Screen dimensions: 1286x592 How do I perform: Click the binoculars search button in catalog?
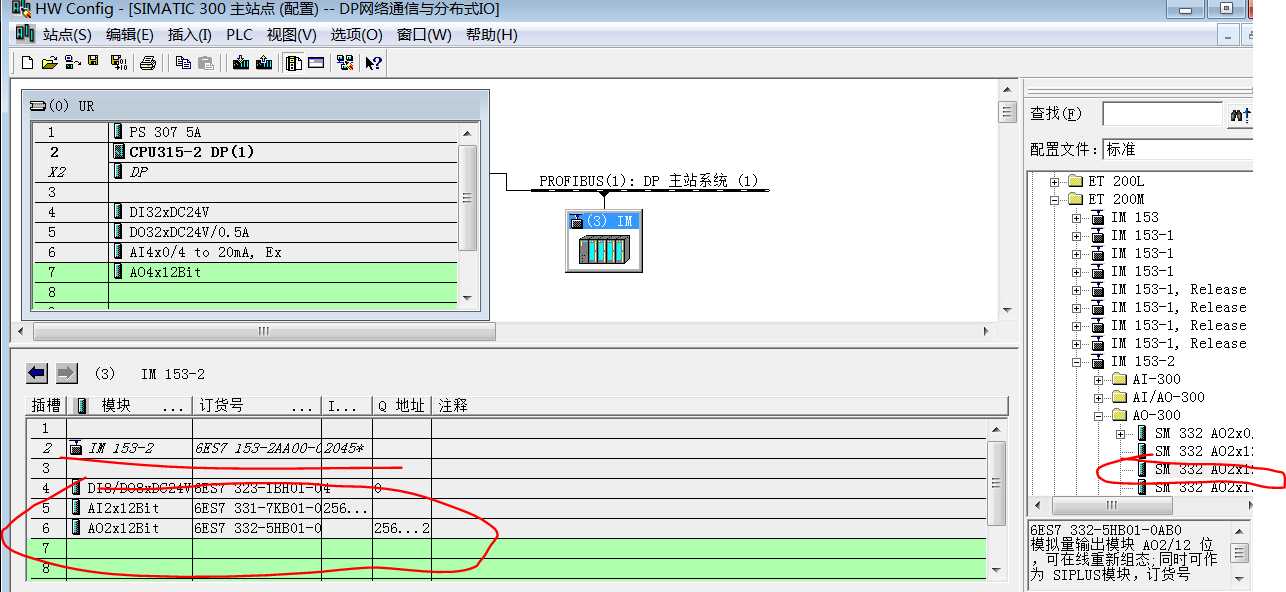point(1240,115)
